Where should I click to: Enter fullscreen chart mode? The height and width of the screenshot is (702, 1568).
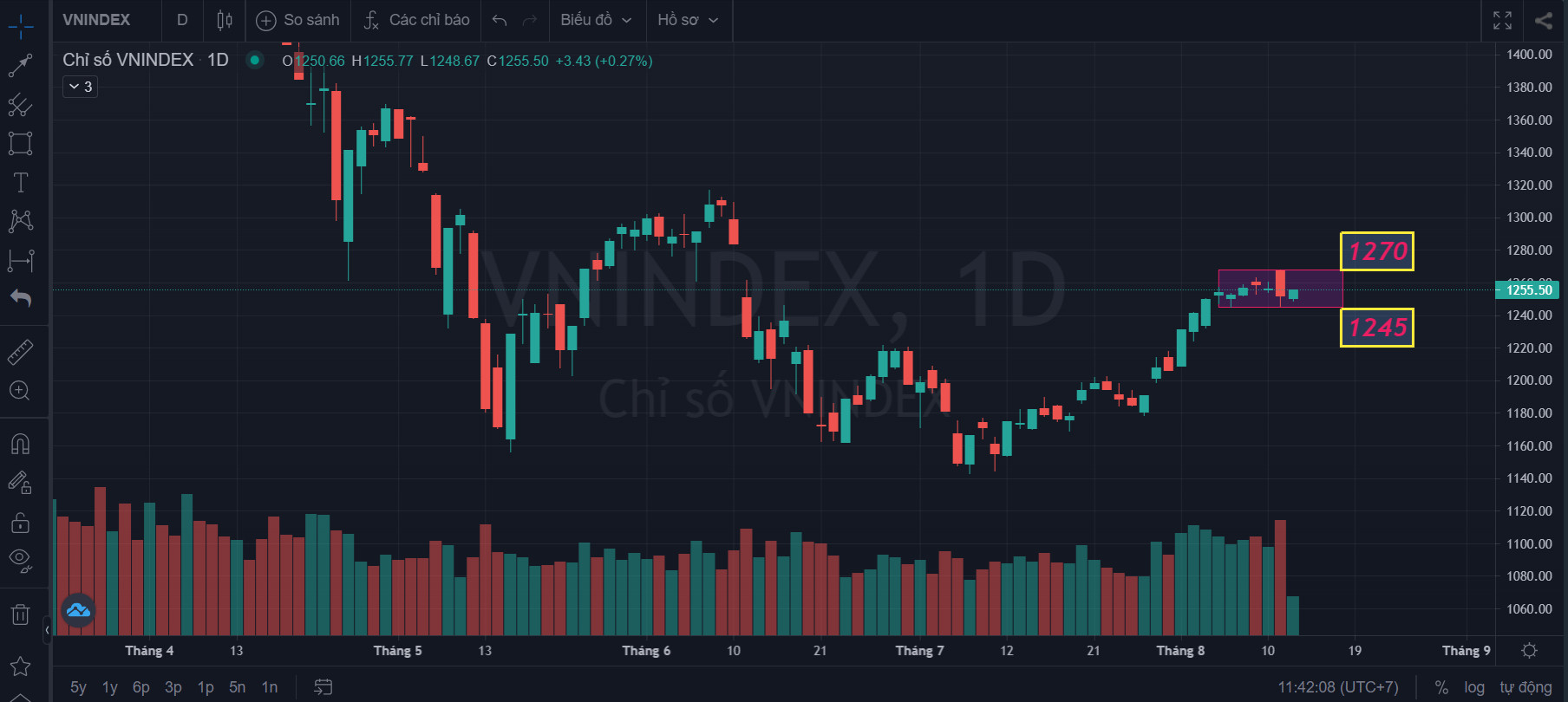(1502, 20)
